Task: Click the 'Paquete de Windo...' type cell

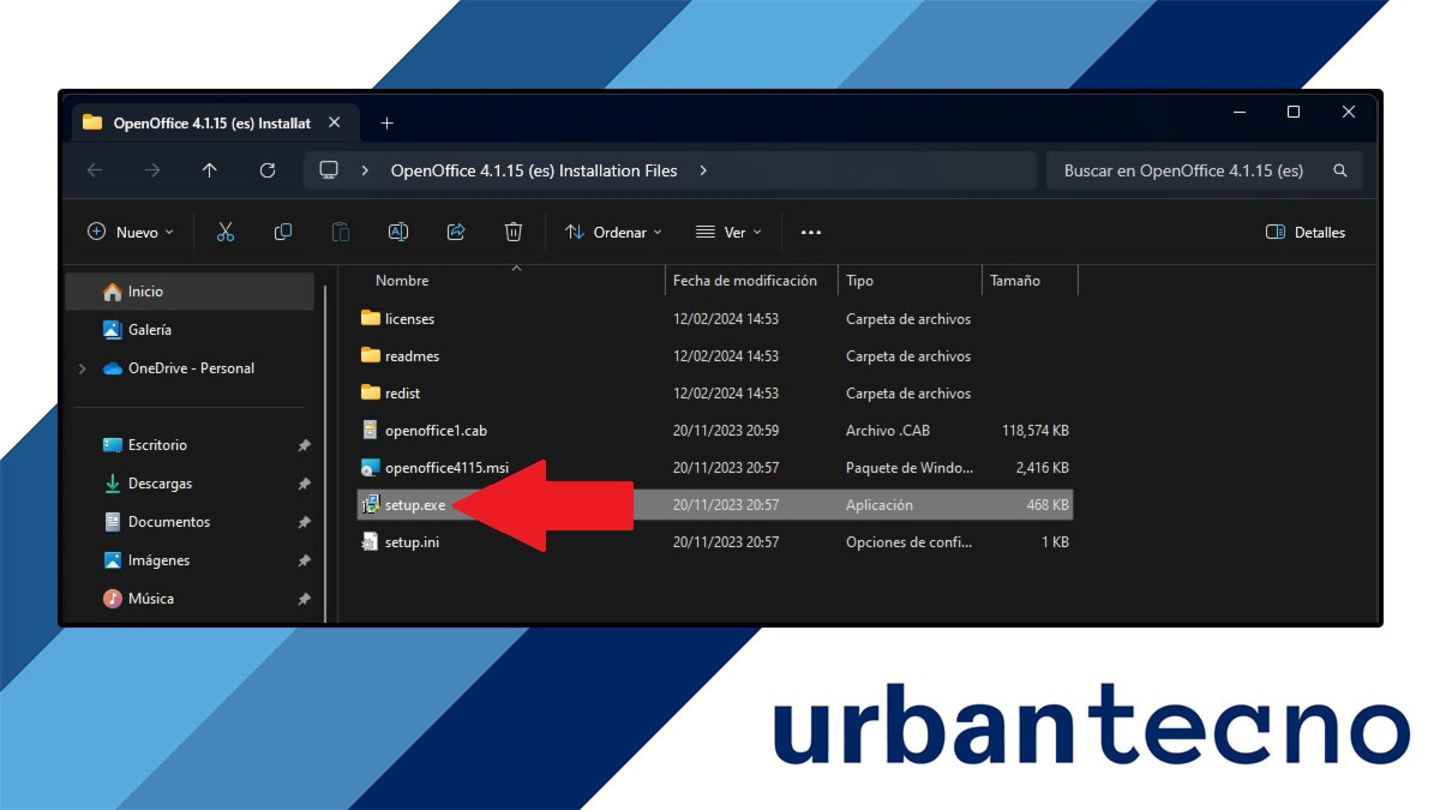Action: coord(909,467)
